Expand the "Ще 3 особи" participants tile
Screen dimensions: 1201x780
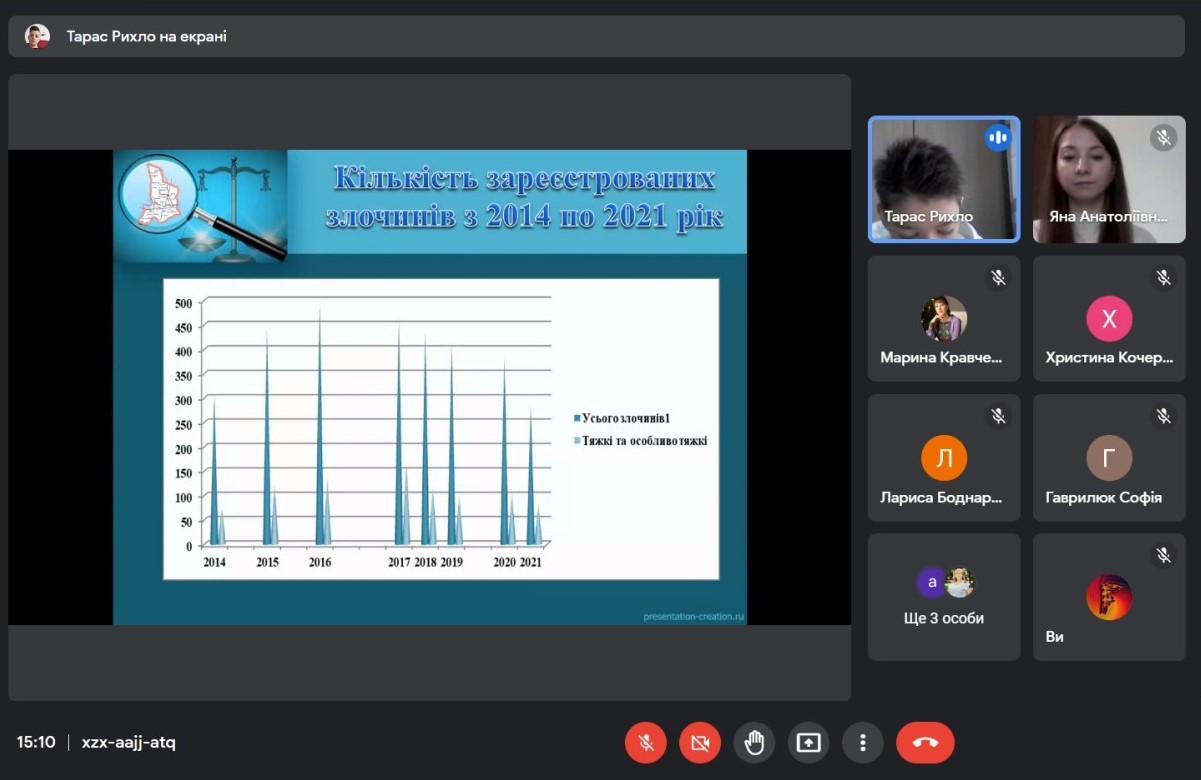[x=944, y=597]
